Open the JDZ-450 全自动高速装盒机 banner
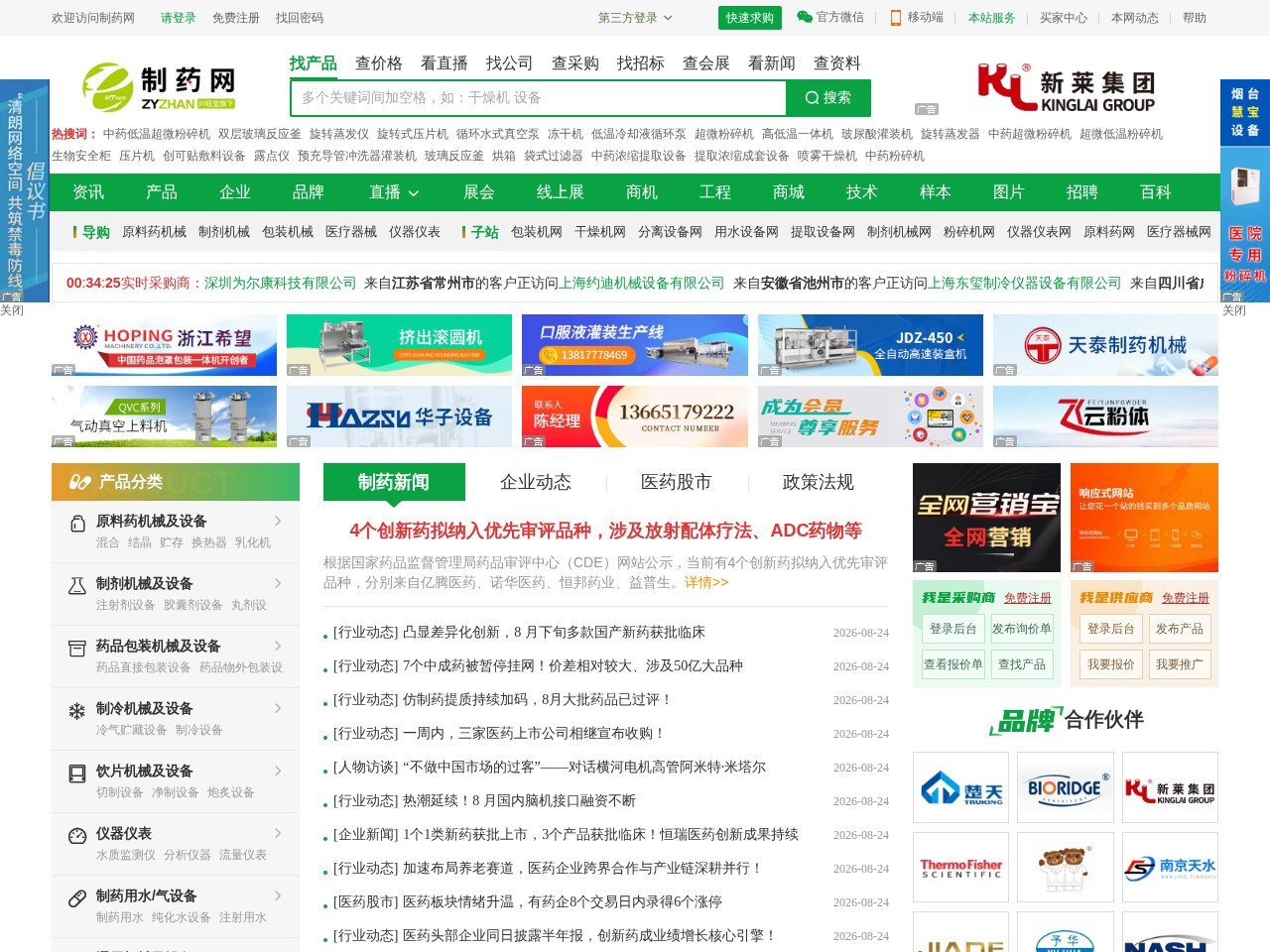 (870, 345)
